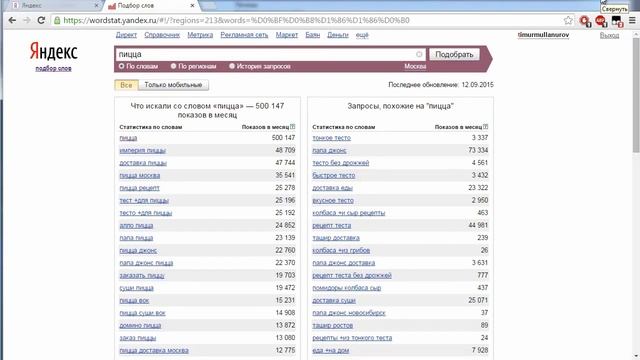Open the Директ menu link

(126, 35)
